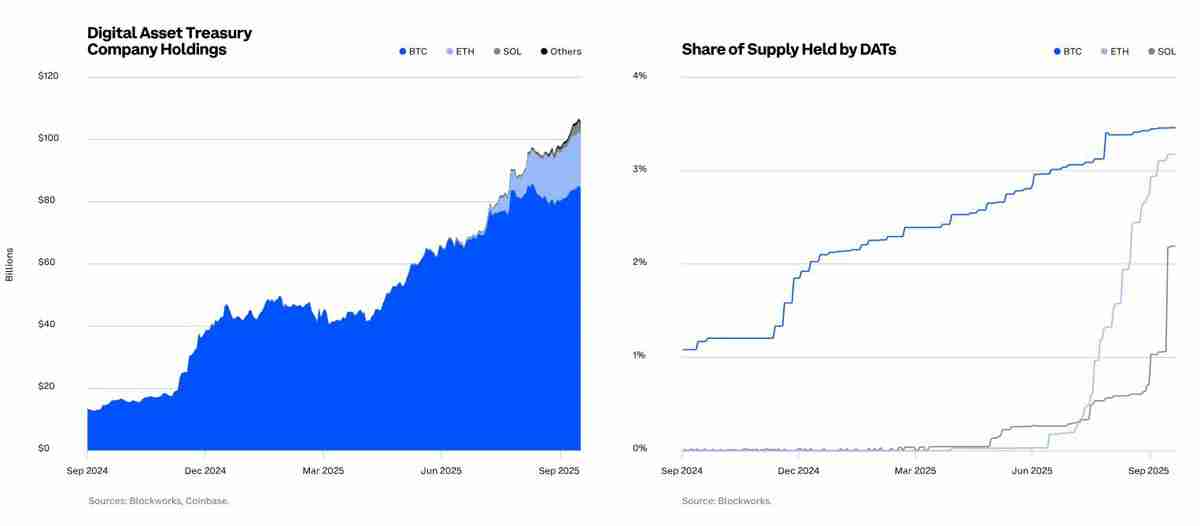Click Jun 2025 on the Share of Supply x-axis
1200x526 pixels.
click(x=1033, y=470)
